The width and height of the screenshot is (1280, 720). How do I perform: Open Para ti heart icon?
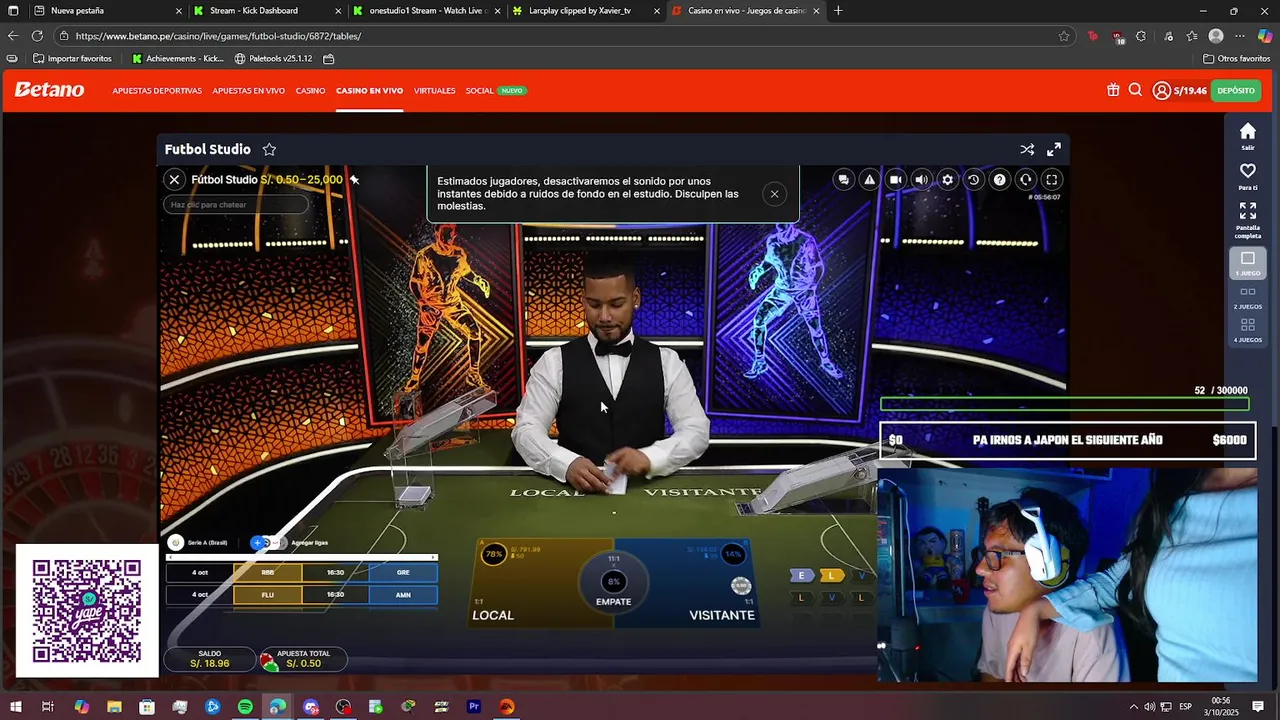[x=1248, y=176]
